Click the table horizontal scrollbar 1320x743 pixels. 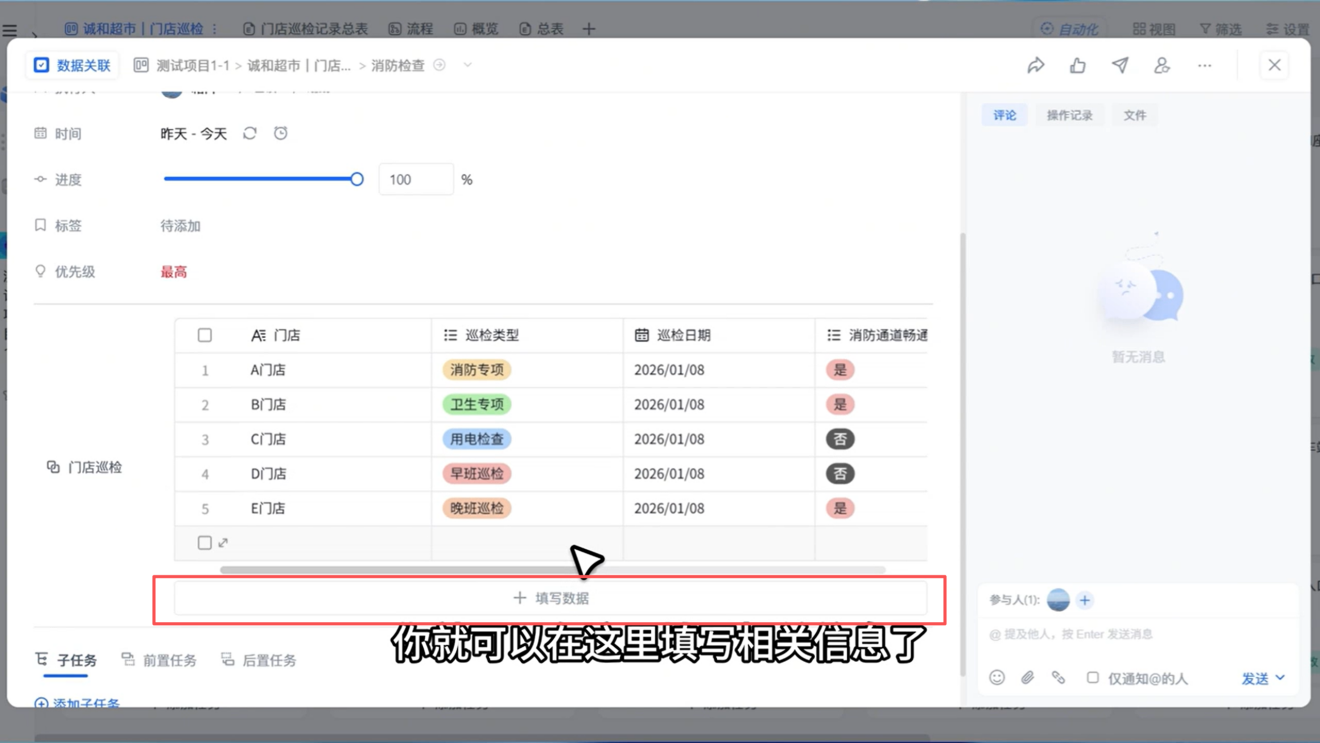pos(552,570)
